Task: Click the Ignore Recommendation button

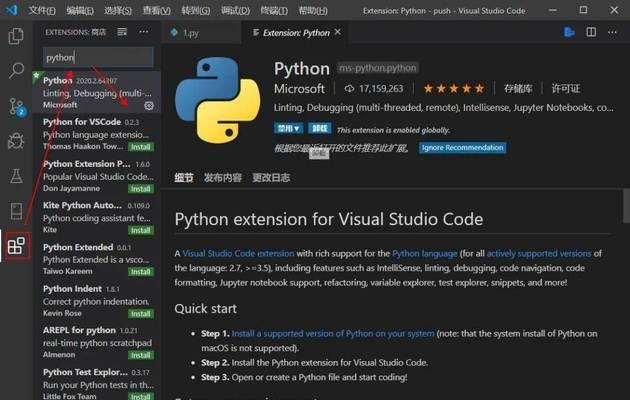Action: (462, 148)
